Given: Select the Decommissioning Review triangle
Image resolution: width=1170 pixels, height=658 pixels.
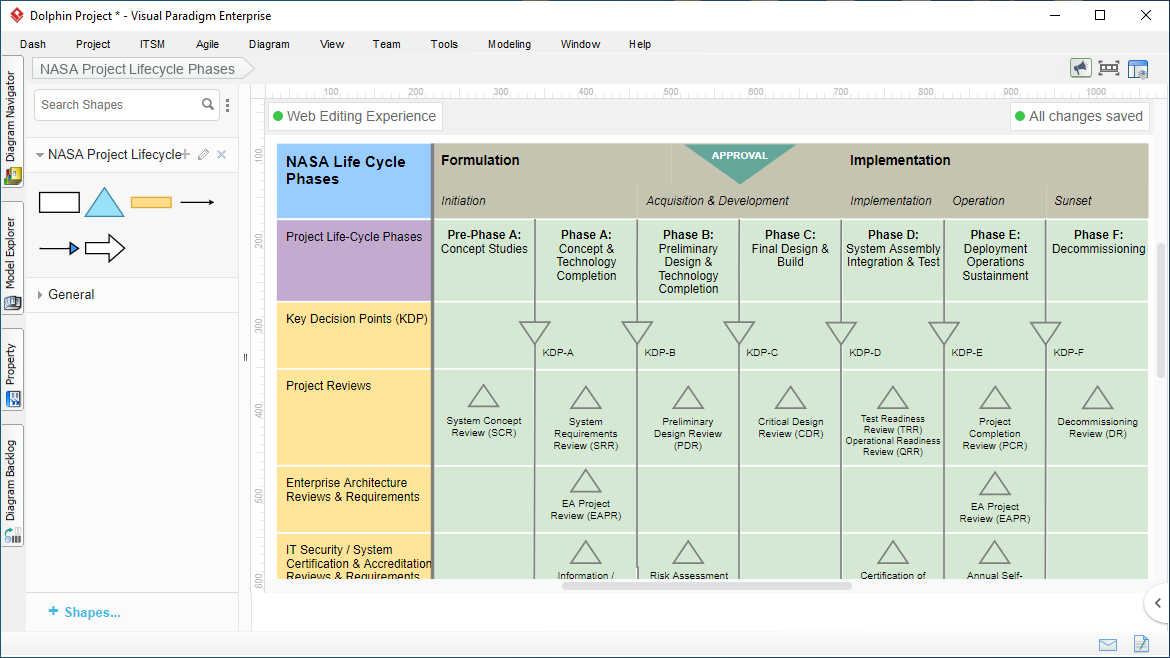Looking at the screenshot, I should [x=1098, y=398].
